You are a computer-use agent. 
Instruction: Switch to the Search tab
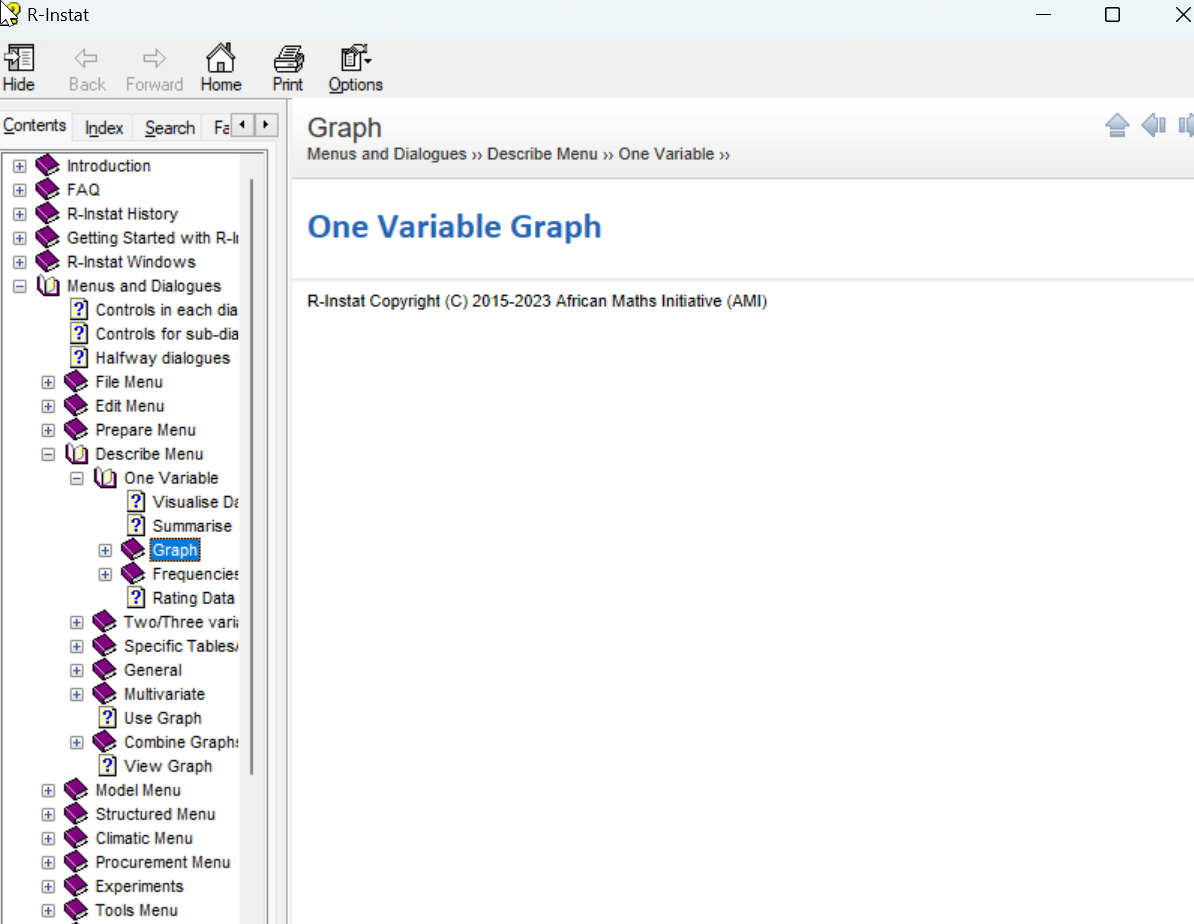[x=170, y=128]
